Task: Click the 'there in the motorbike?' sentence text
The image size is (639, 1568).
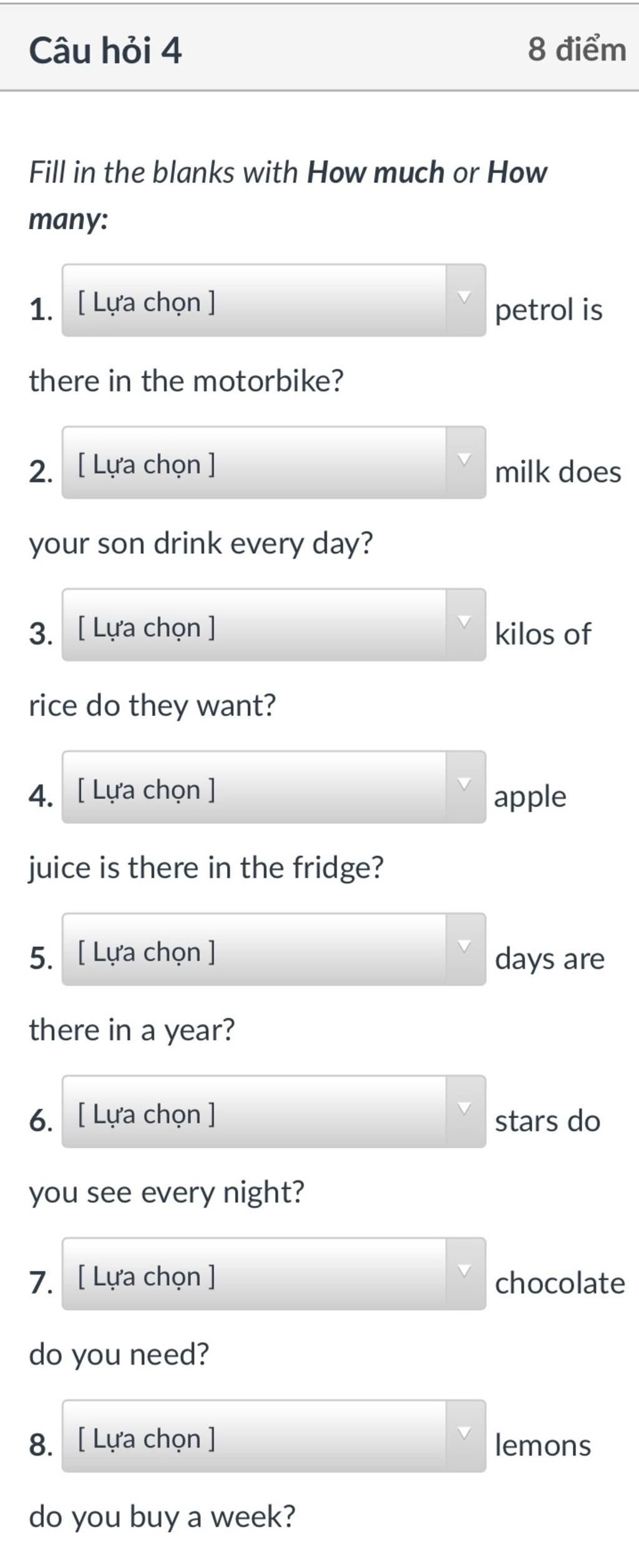Action: point(187,381)
